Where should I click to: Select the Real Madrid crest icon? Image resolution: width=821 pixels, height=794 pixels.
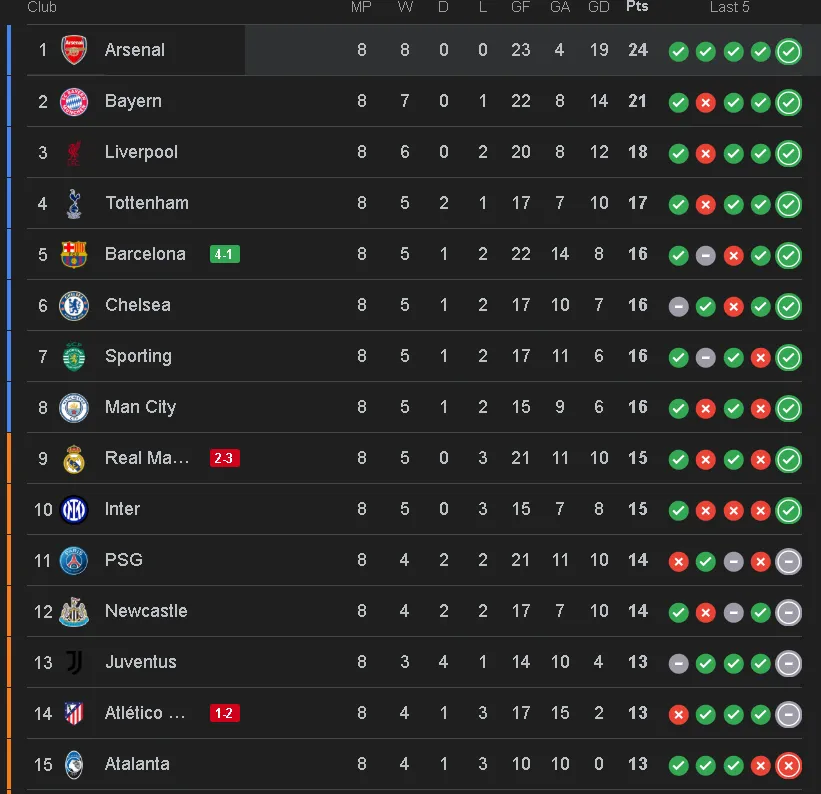pyautogui.click(x=74, y=458)
